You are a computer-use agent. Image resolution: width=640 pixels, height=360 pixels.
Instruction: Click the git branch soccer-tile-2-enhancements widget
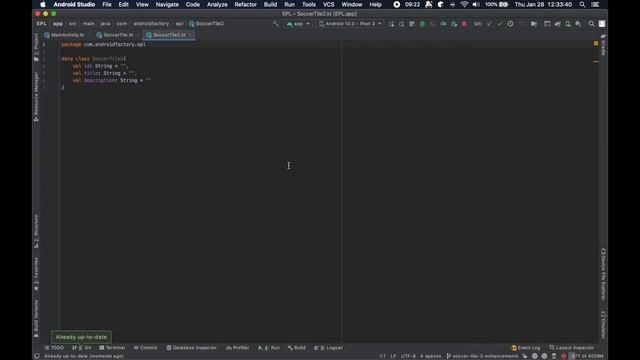coord(482,356)
